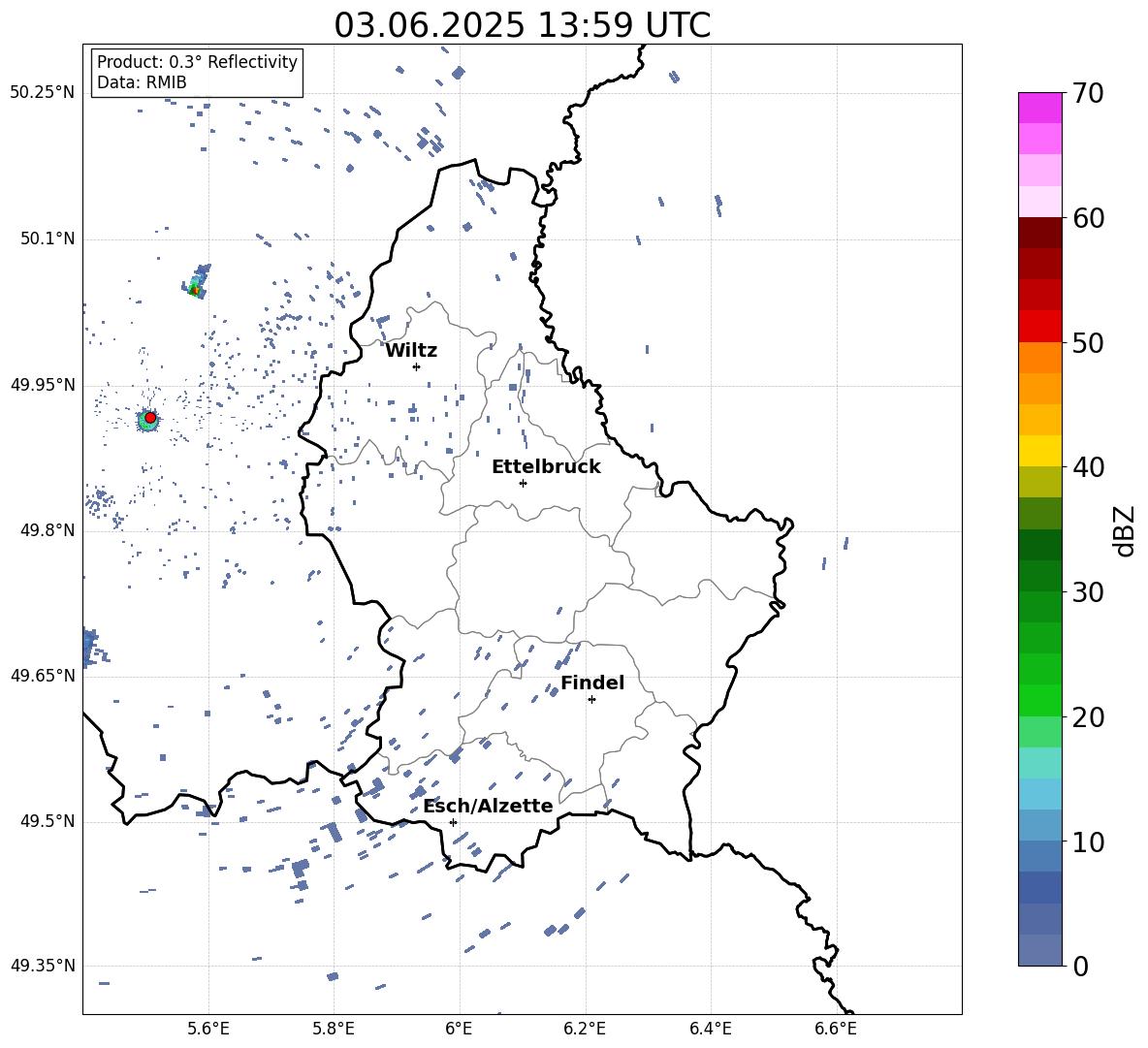Click the 49.35°N latitude label
Viewport: 1148px width, 1048px height.
[43, 966]
